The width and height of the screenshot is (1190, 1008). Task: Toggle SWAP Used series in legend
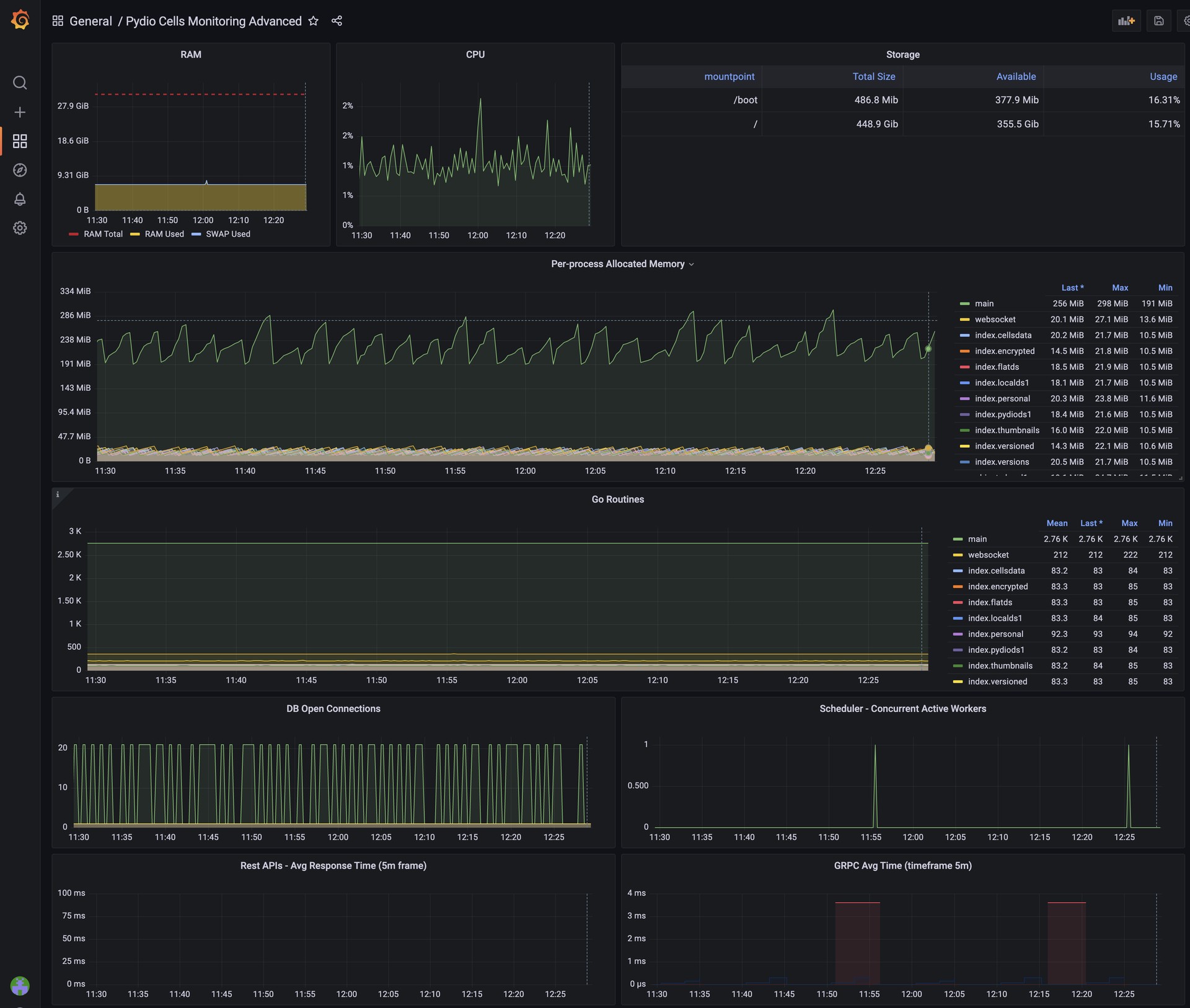[x=227, y=234]
